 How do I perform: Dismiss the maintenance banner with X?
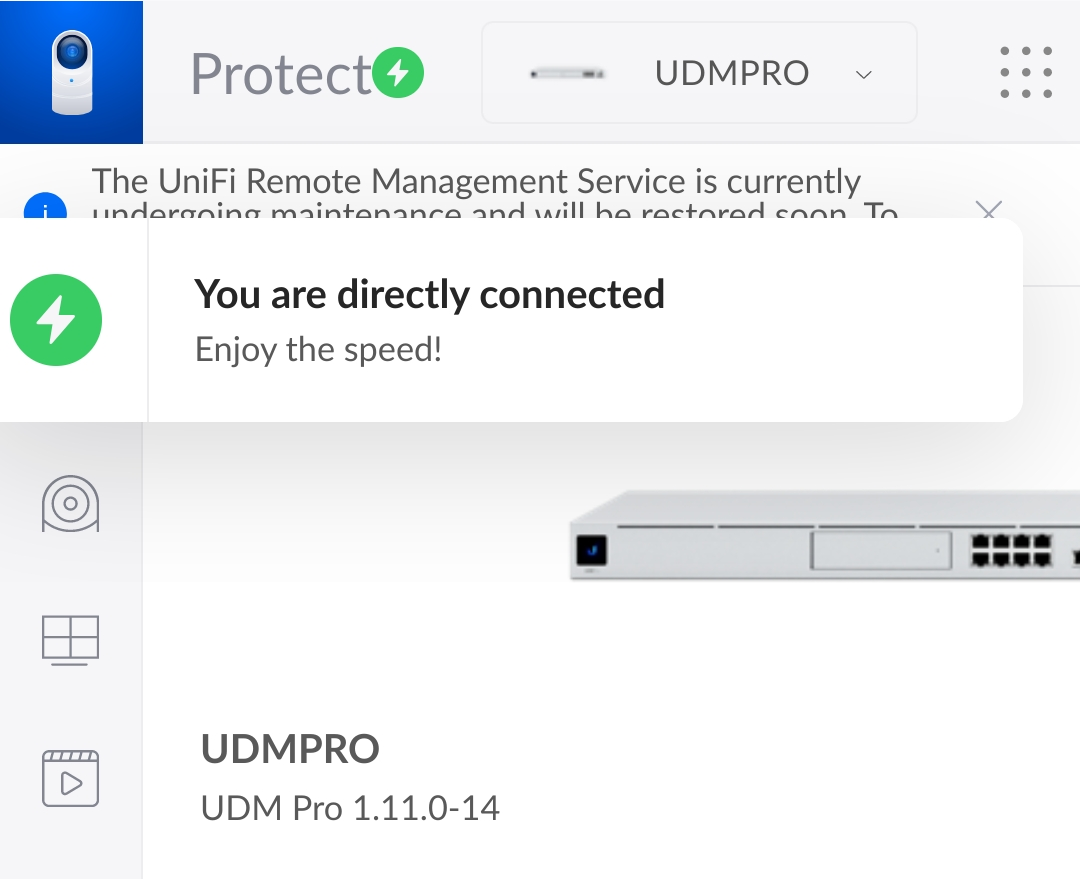(x=988, y=209)
